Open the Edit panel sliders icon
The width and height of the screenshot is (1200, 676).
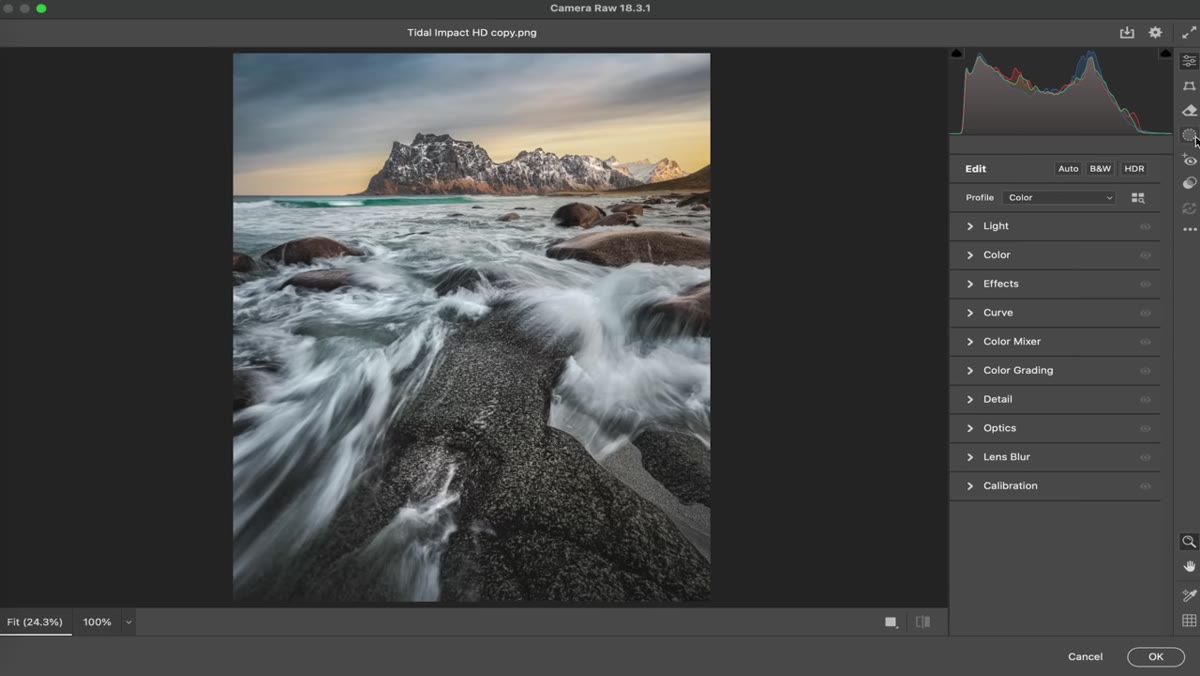(1189, 61)
